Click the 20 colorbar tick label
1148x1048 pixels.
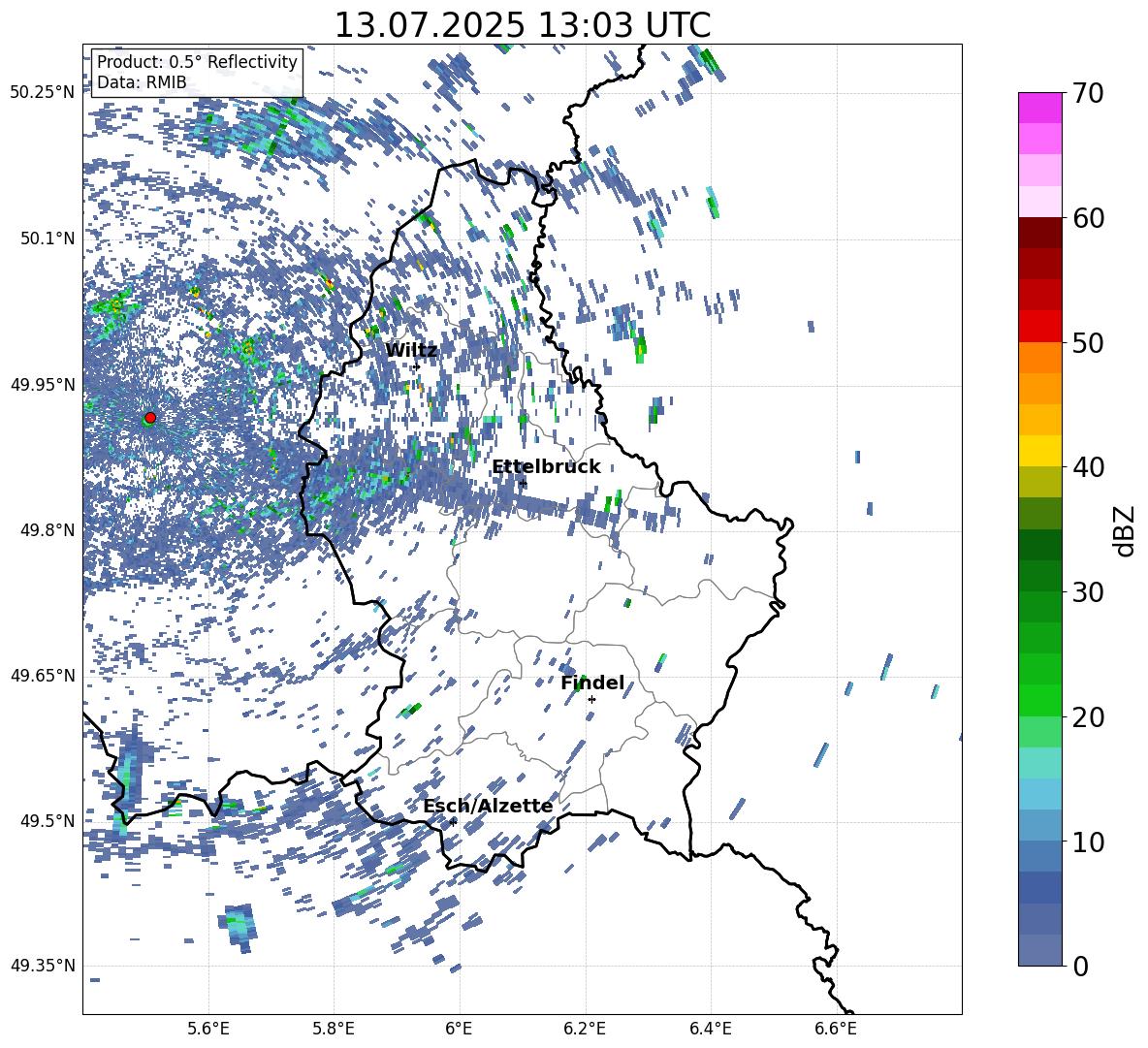[x=1087, y=716]
